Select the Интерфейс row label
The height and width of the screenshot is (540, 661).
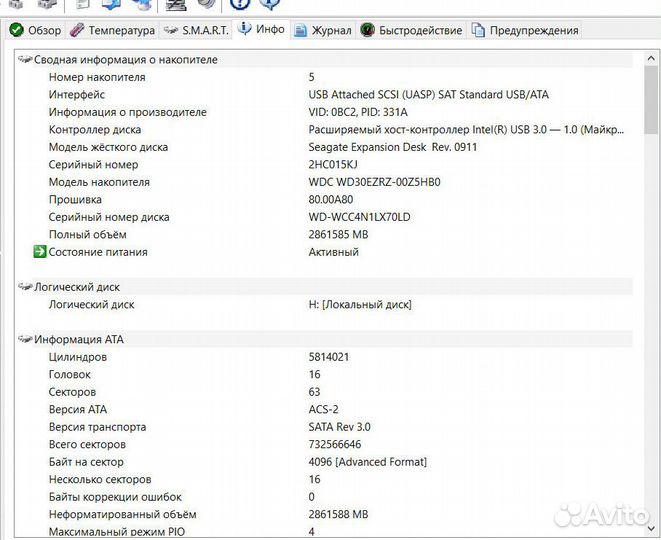click(77, 95)
